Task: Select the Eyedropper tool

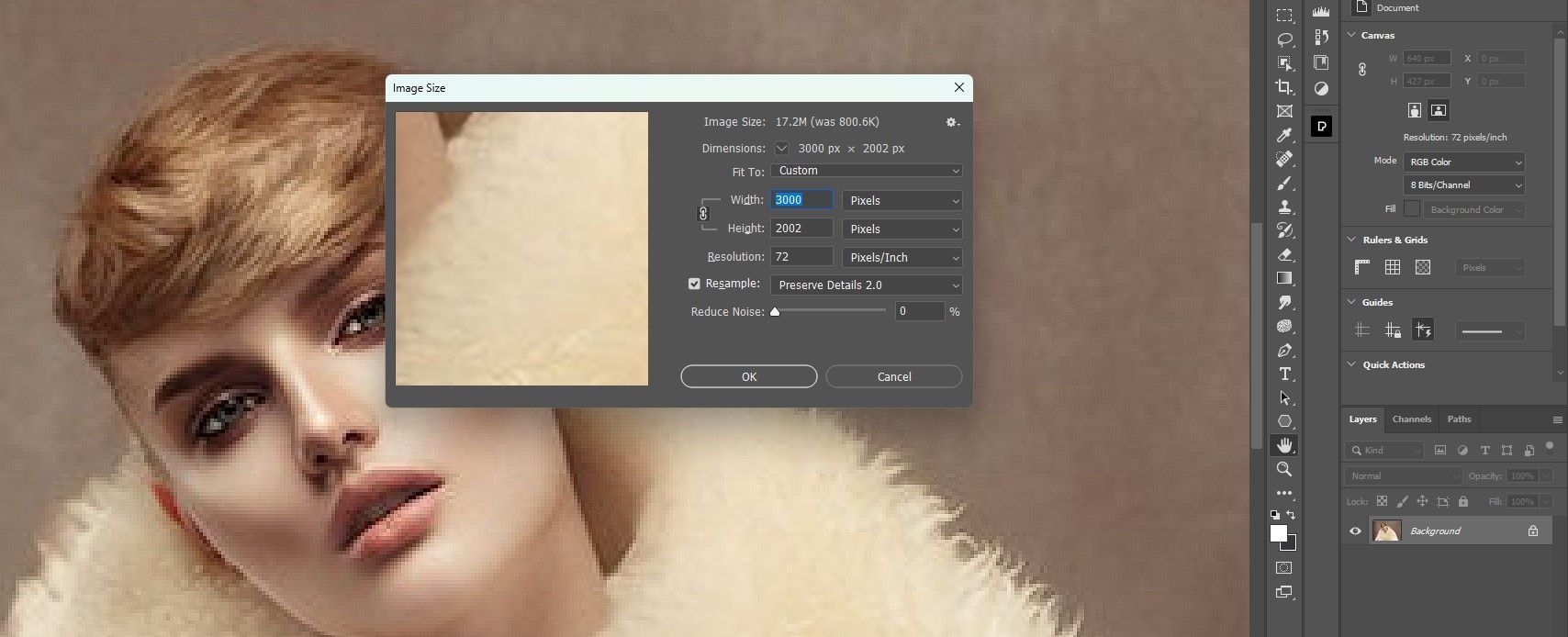Action: [x=1284, y=135]
